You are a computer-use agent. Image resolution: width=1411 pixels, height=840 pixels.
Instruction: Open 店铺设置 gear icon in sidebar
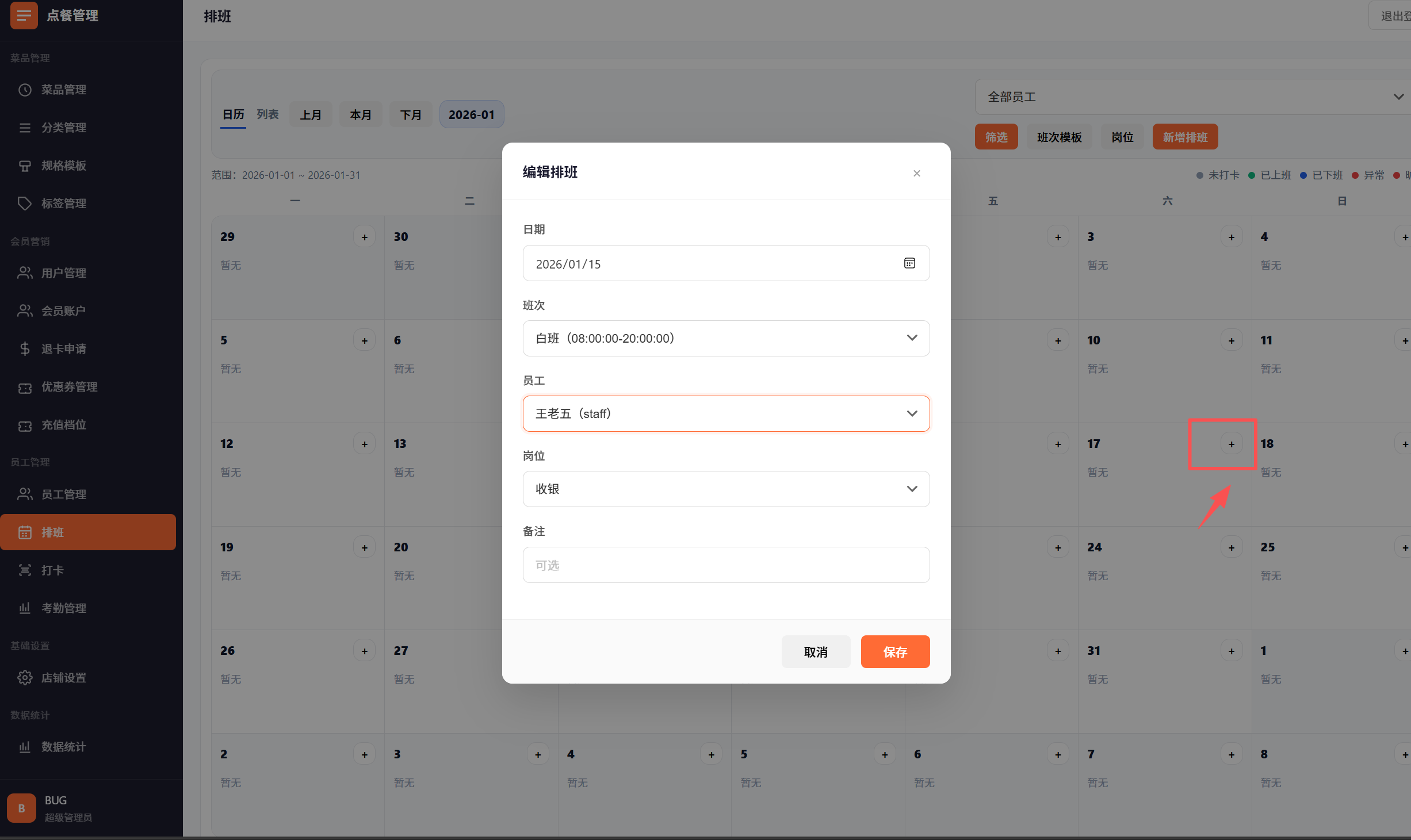[x=25, y=677]
